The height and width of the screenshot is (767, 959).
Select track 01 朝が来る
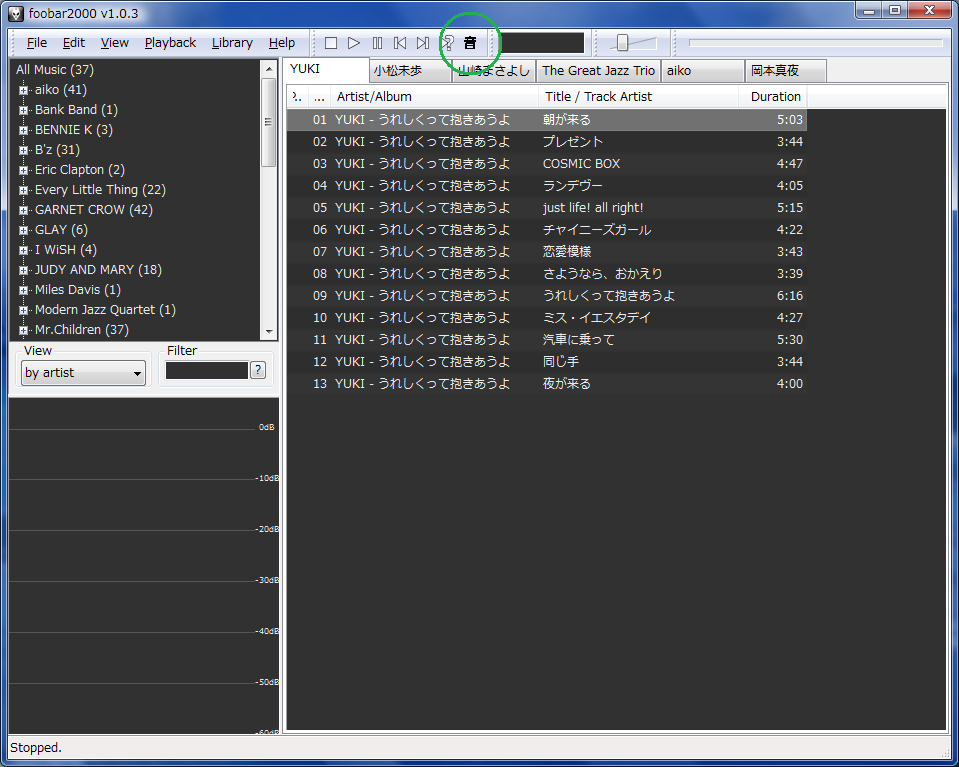tap(547, 120)
